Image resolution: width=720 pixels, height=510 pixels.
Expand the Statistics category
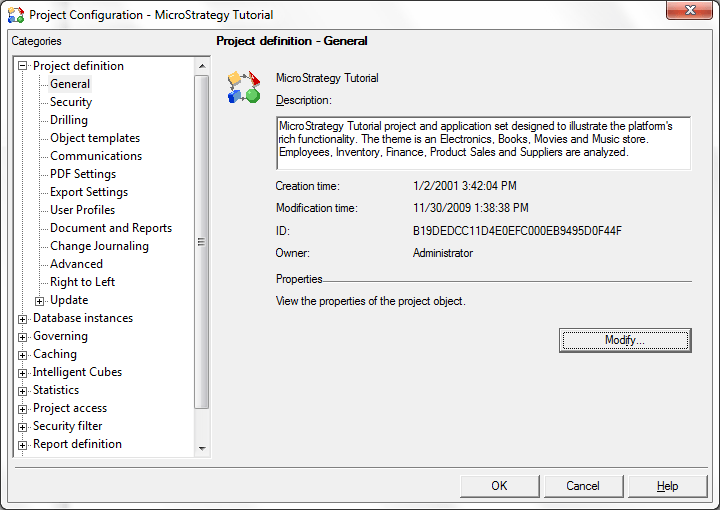tap(22, 391)
